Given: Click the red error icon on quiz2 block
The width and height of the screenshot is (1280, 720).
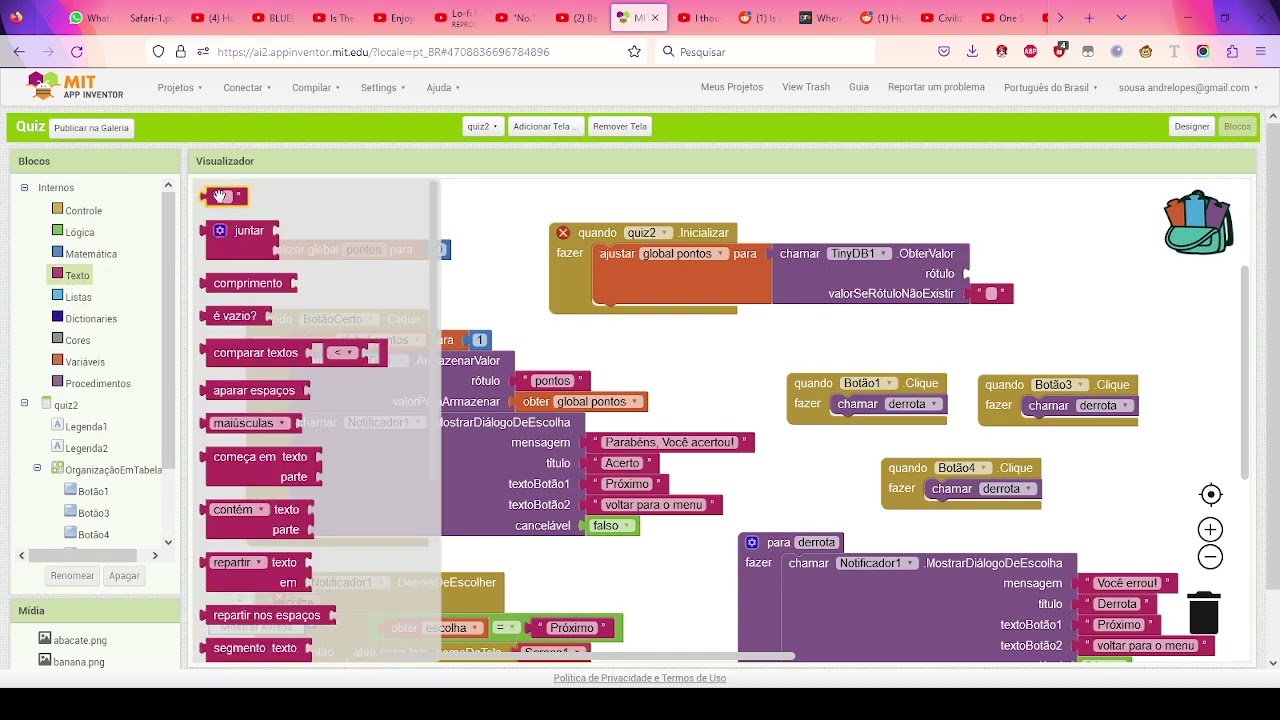Looking at the screenshot, I should (563, 233).
